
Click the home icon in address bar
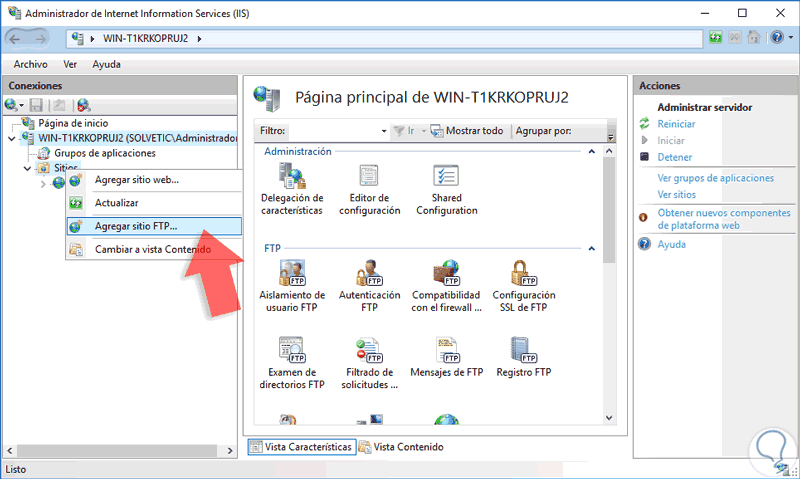[754, 37]
